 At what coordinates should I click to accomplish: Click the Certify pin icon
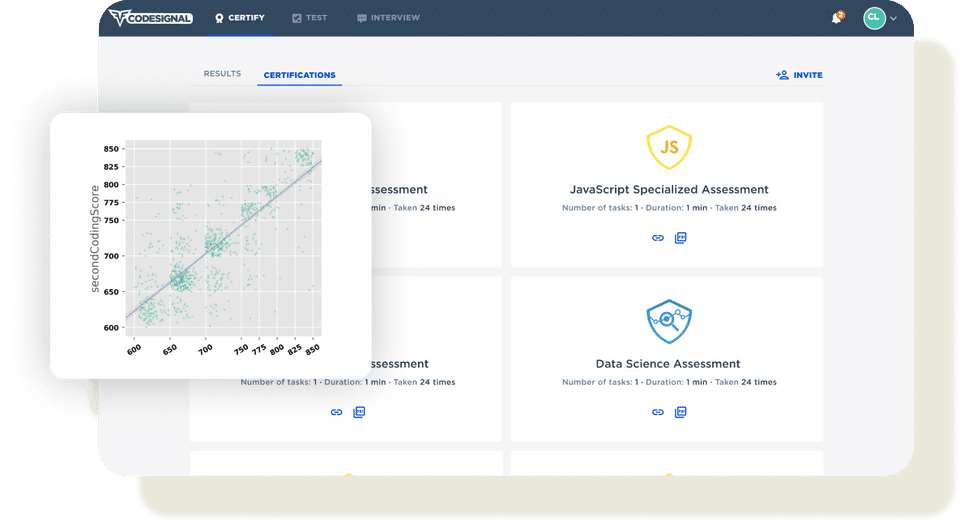(x=219, y=18)
